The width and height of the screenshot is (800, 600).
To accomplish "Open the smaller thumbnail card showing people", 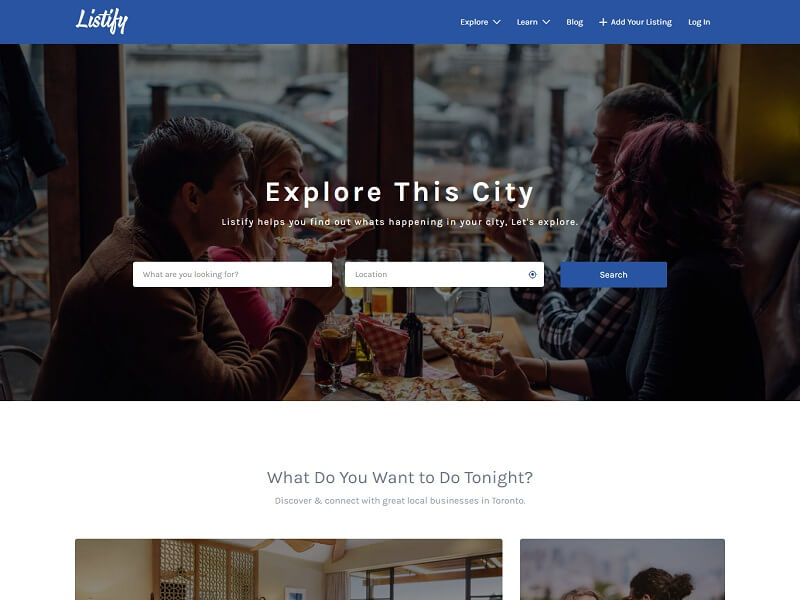I will 622,569.
